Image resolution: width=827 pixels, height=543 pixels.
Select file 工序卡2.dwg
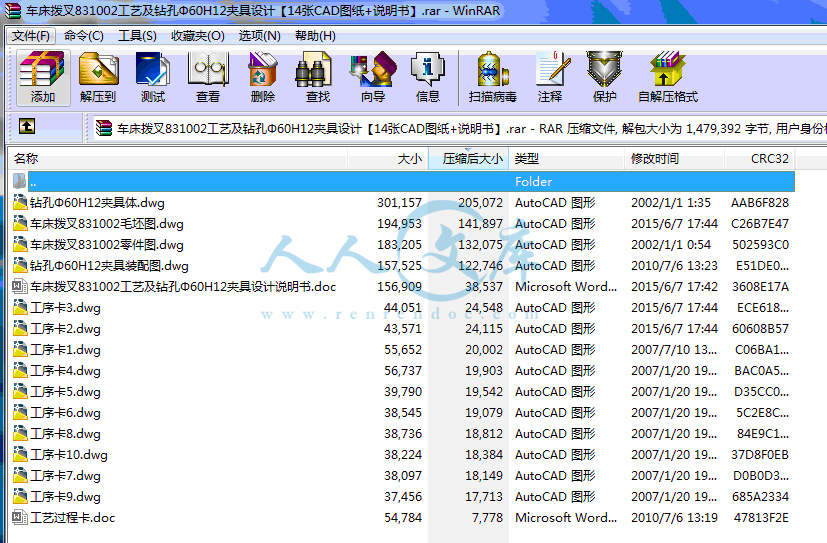click(65, 328)
